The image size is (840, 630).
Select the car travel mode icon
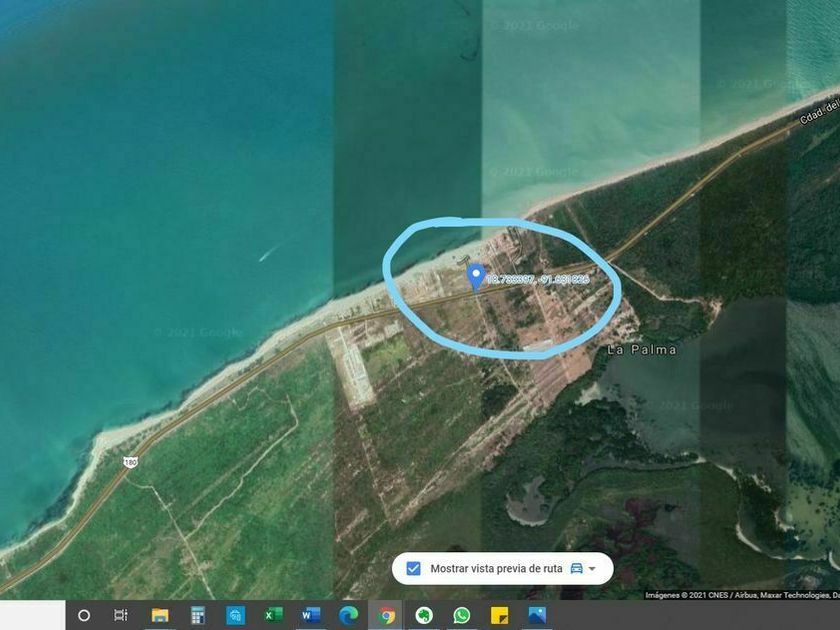(576, 568)
